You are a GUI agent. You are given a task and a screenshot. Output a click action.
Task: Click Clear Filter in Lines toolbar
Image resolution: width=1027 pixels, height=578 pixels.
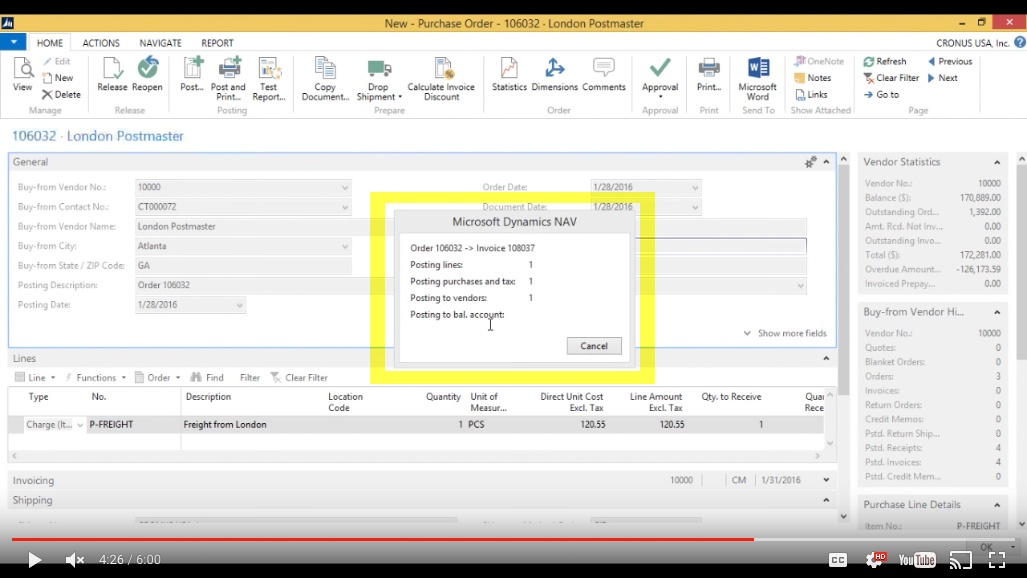point(299,377)
